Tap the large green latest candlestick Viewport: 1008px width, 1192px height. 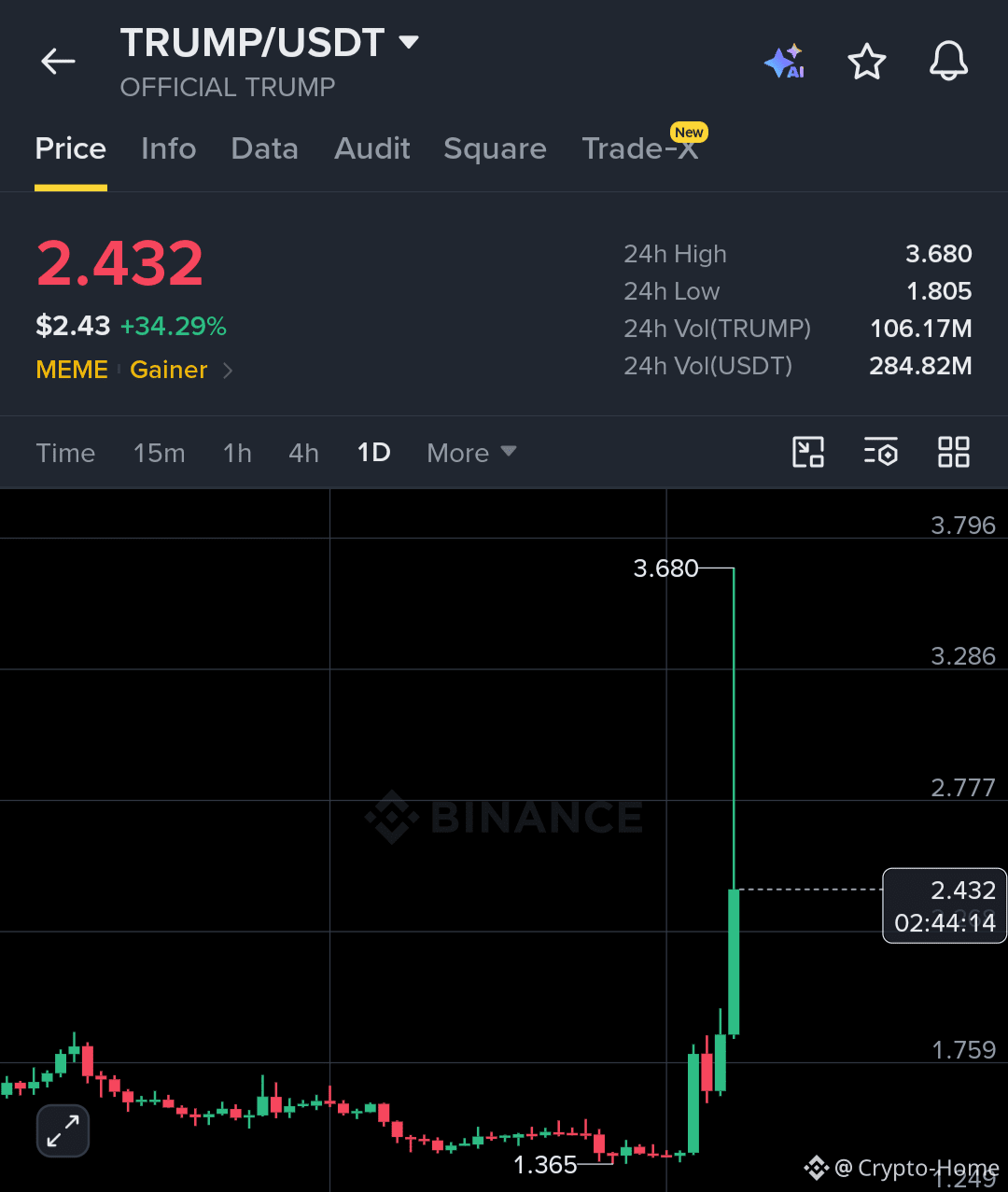(x=734, y=961)
